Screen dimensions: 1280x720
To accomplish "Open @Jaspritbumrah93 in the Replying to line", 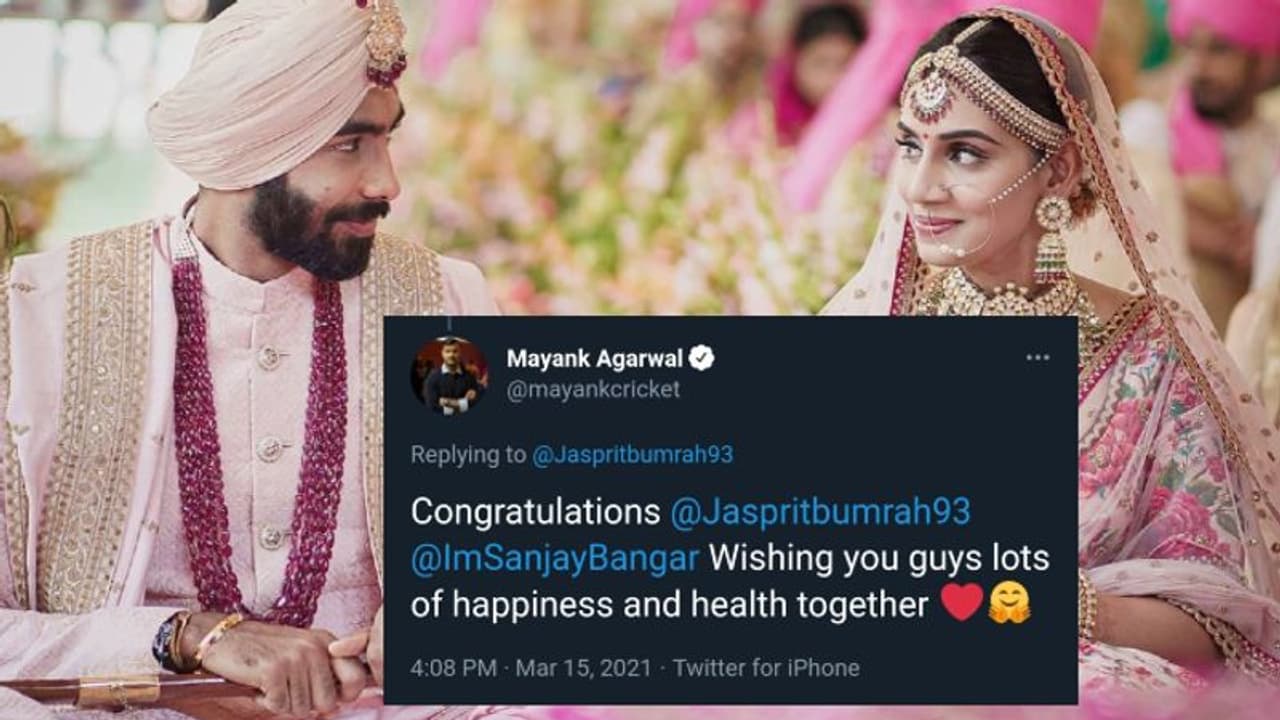I will pos(632,454).
